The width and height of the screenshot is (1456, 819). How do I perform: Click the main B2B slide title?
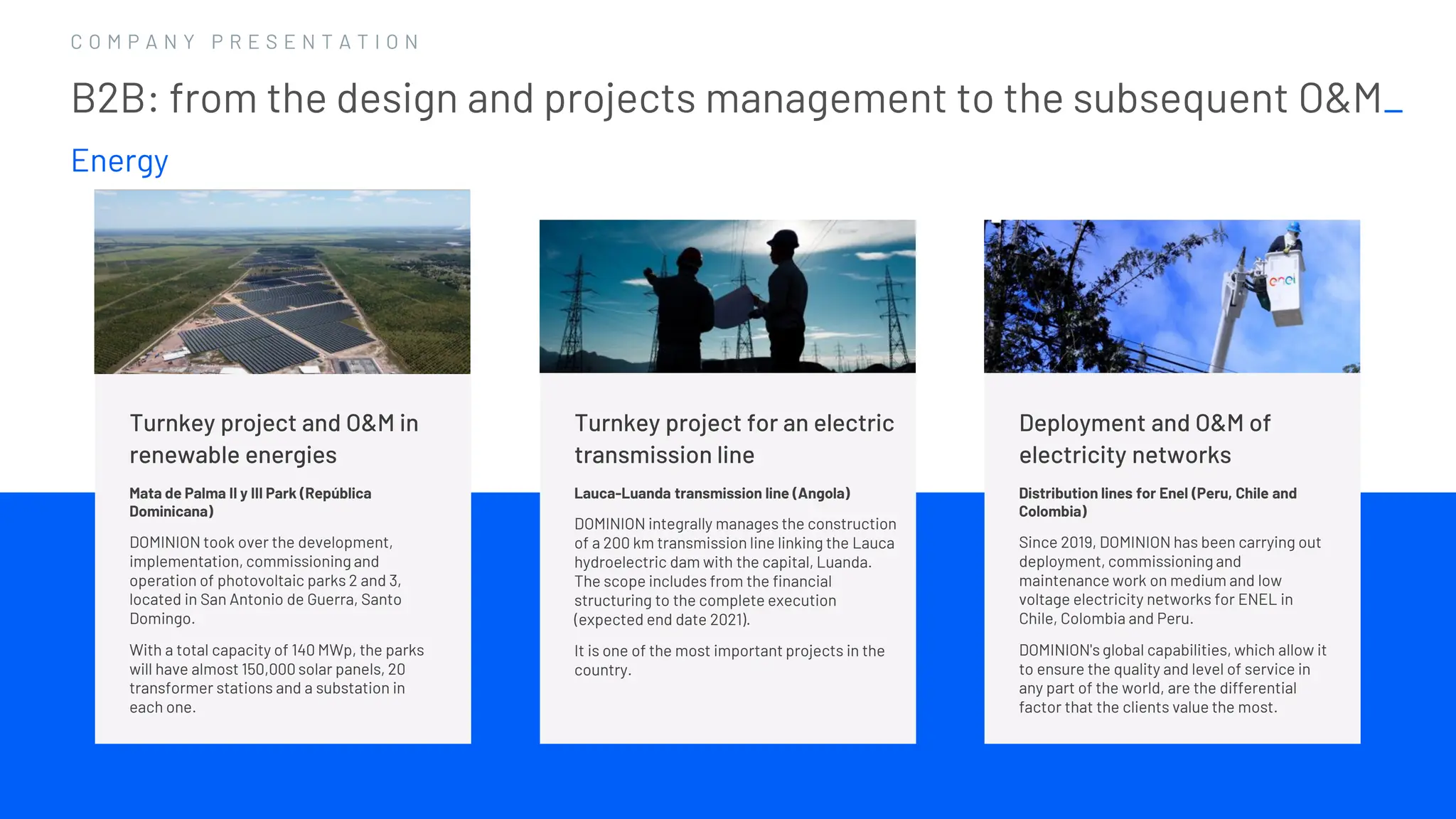pyautogui.click(x=725, y=98)
